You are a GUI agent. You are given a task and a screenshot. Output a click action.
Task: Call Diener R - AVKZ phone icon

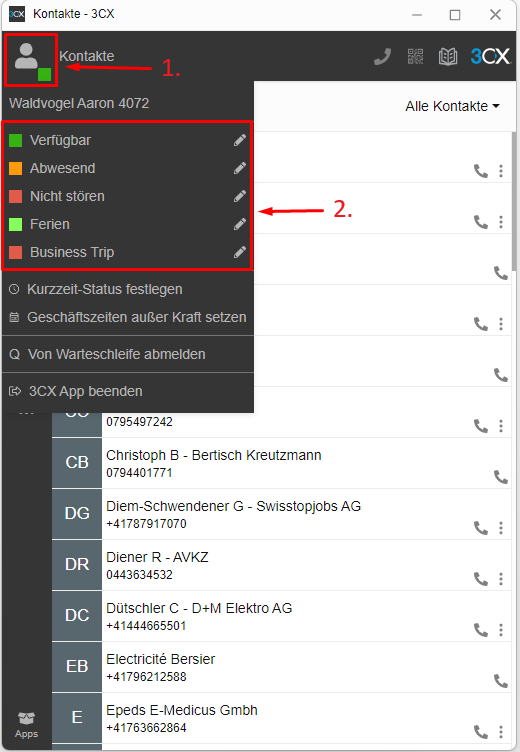pos(481,578)
